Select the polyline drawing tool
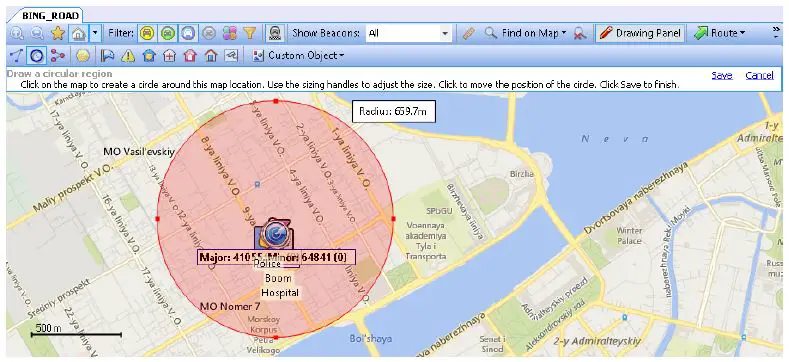Viewport: 789px width, 362px height. pyautogui.click(x=17, y=55)
